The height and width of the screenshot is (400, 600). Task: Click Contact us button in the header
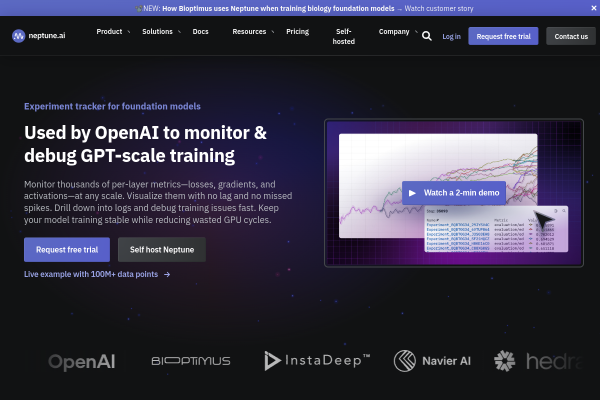571,36
